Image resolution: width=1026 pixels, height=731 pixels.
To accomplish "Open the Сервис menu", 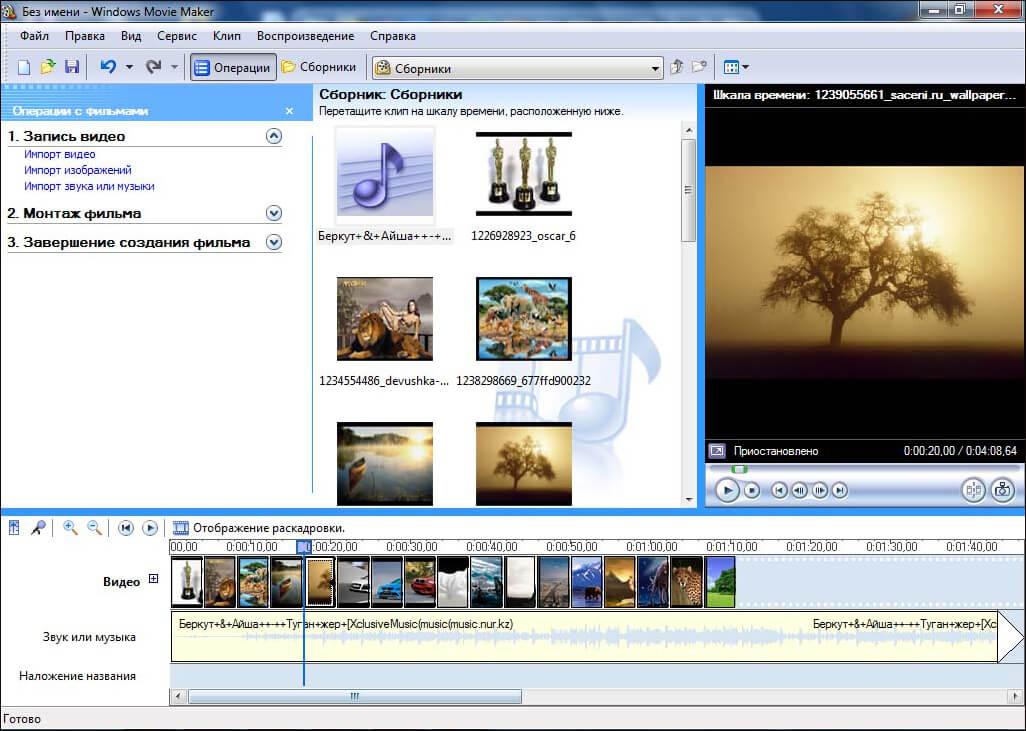I will pyautogui.click(x=177, y=36).
